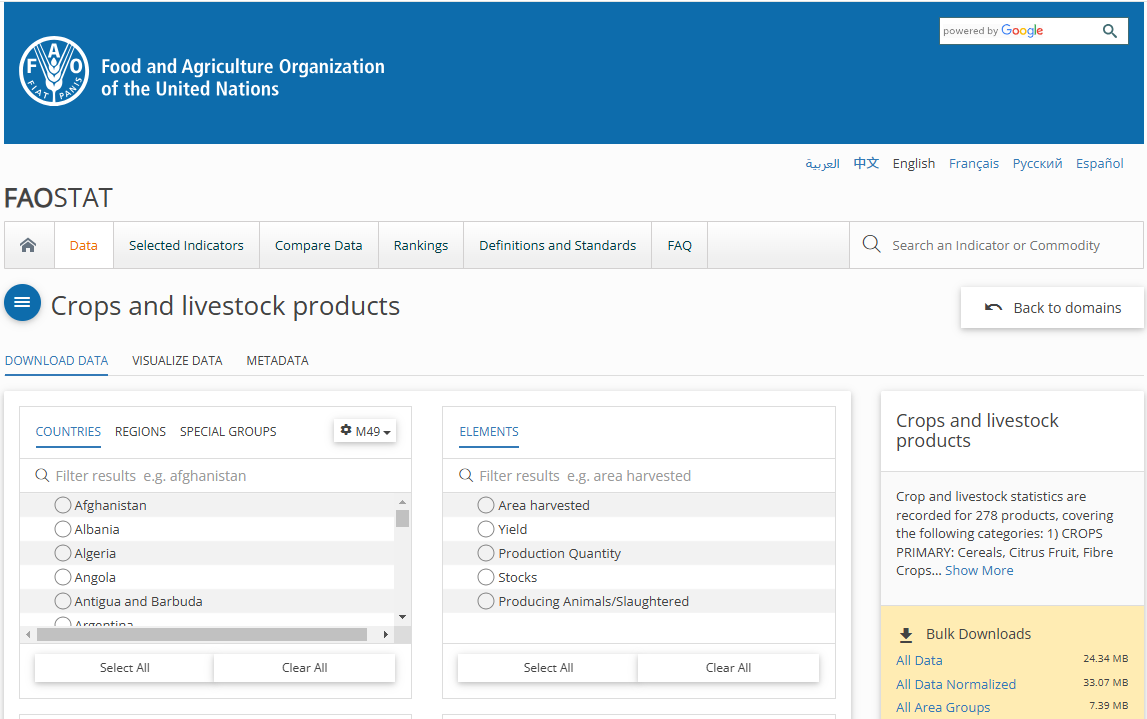
Task: Expand description with Show More
Action: coord(979,570)
